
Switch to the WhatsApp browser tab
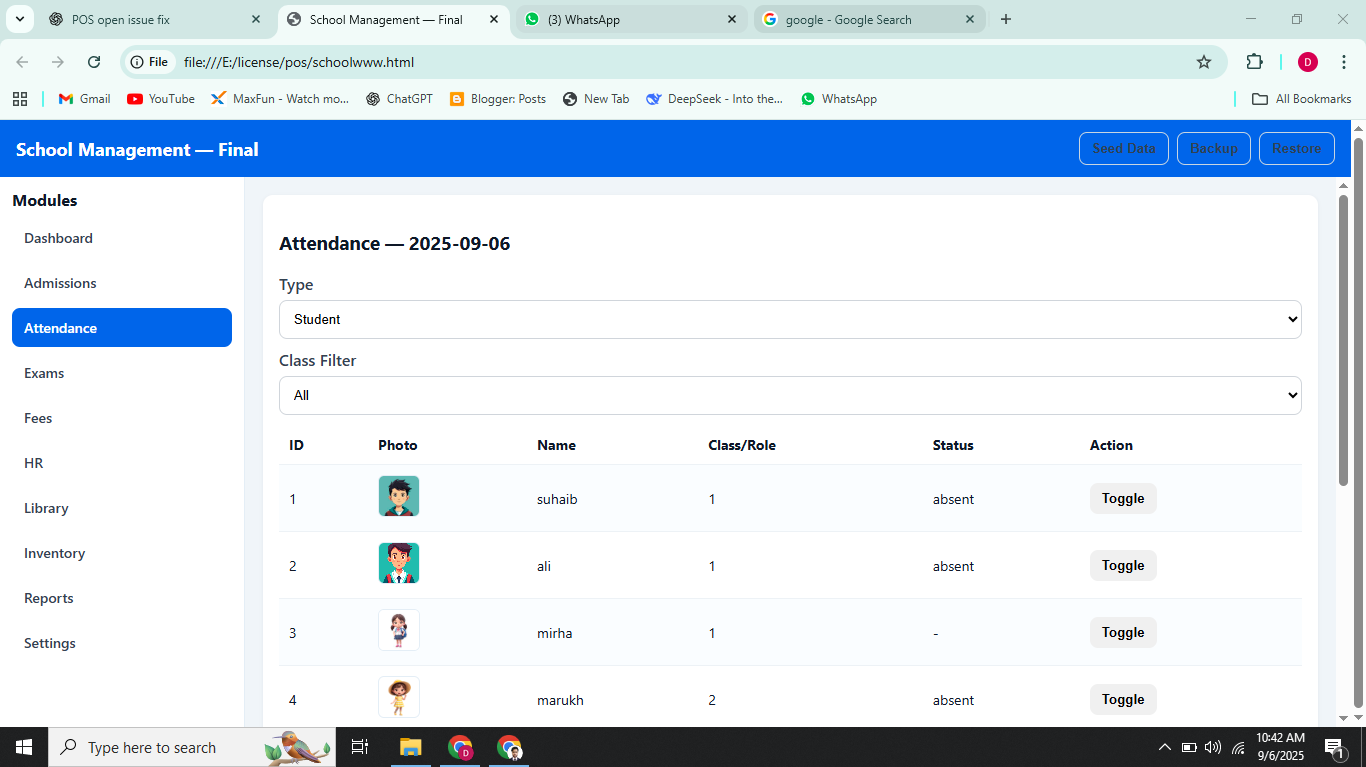coord(630,19)
